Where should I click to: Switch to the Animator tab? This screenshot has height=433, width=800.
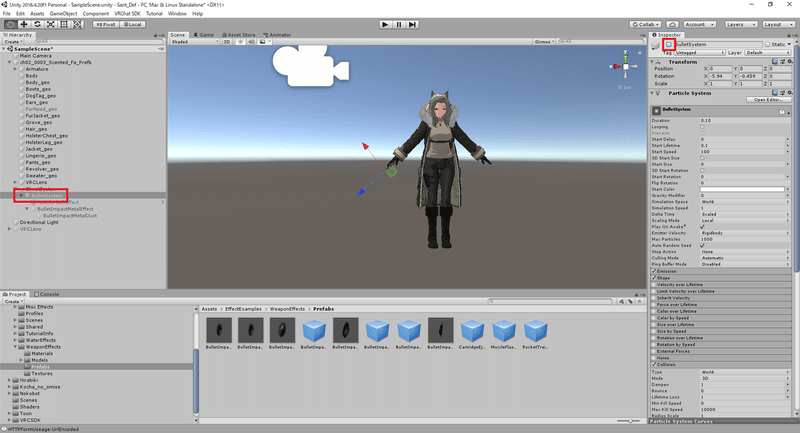click(277, 35)
